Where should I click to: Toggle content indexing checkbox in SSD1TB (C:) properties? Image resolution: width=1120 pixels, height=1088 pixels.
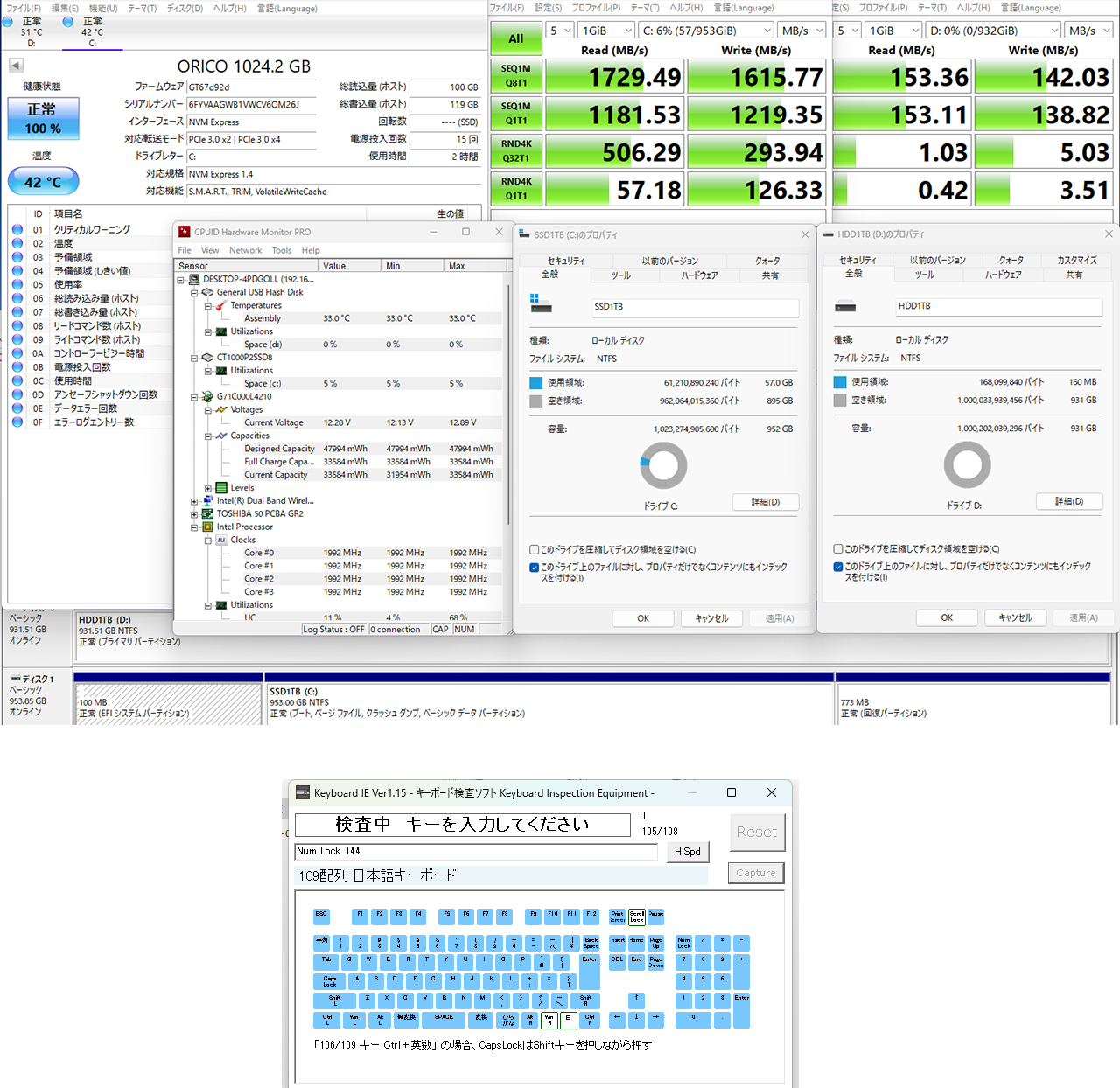point(534,568)
